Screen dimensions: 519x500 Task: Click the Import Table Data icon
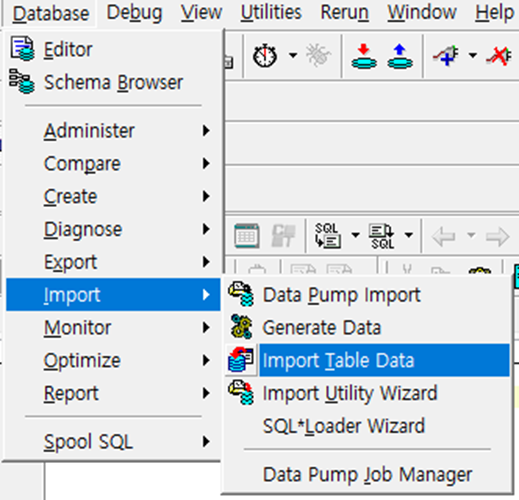[241, 359]
